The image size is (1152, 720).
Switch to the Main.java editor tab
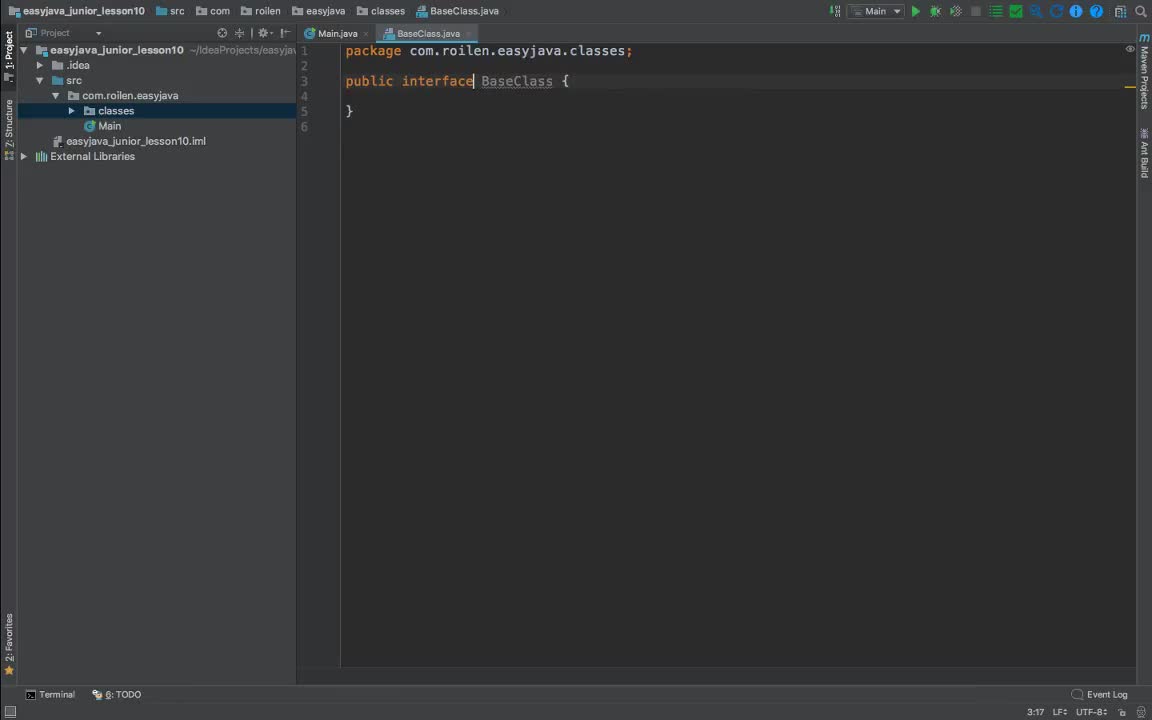337,34
